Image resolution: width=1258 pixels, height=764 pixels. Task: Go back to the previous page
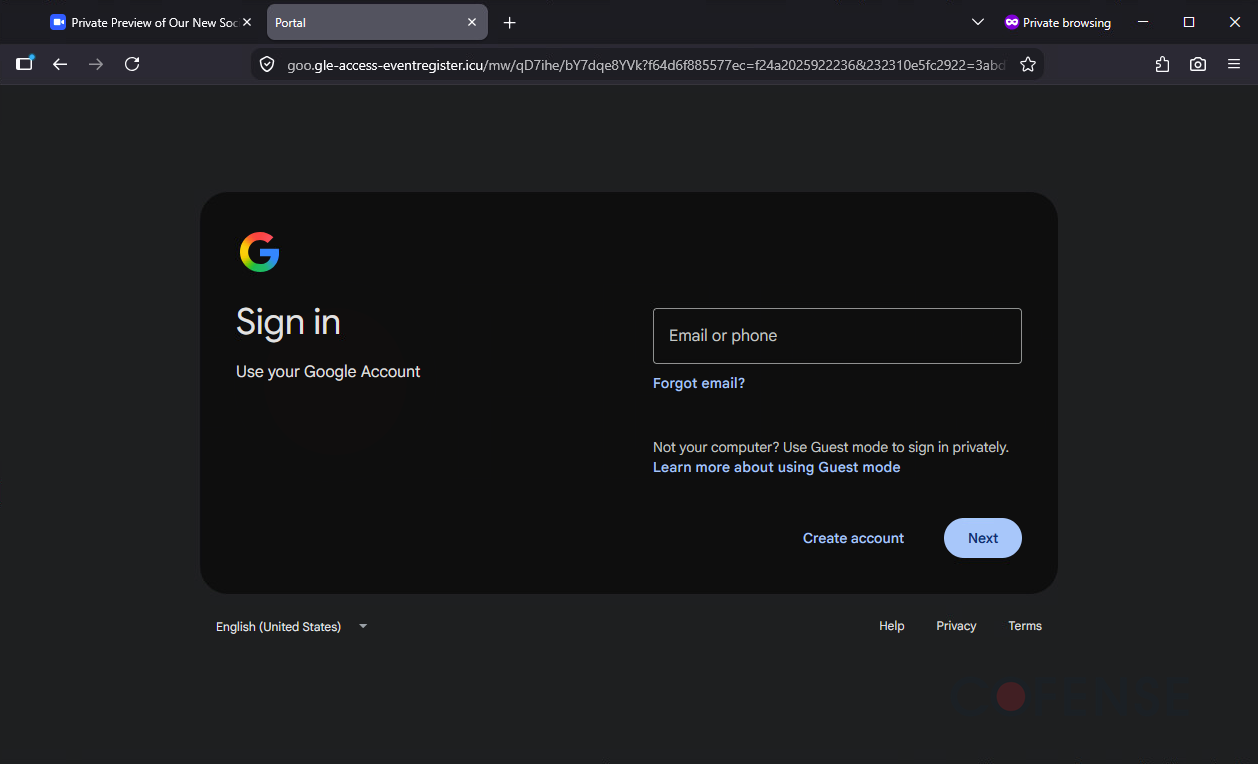tap(60, 64)
